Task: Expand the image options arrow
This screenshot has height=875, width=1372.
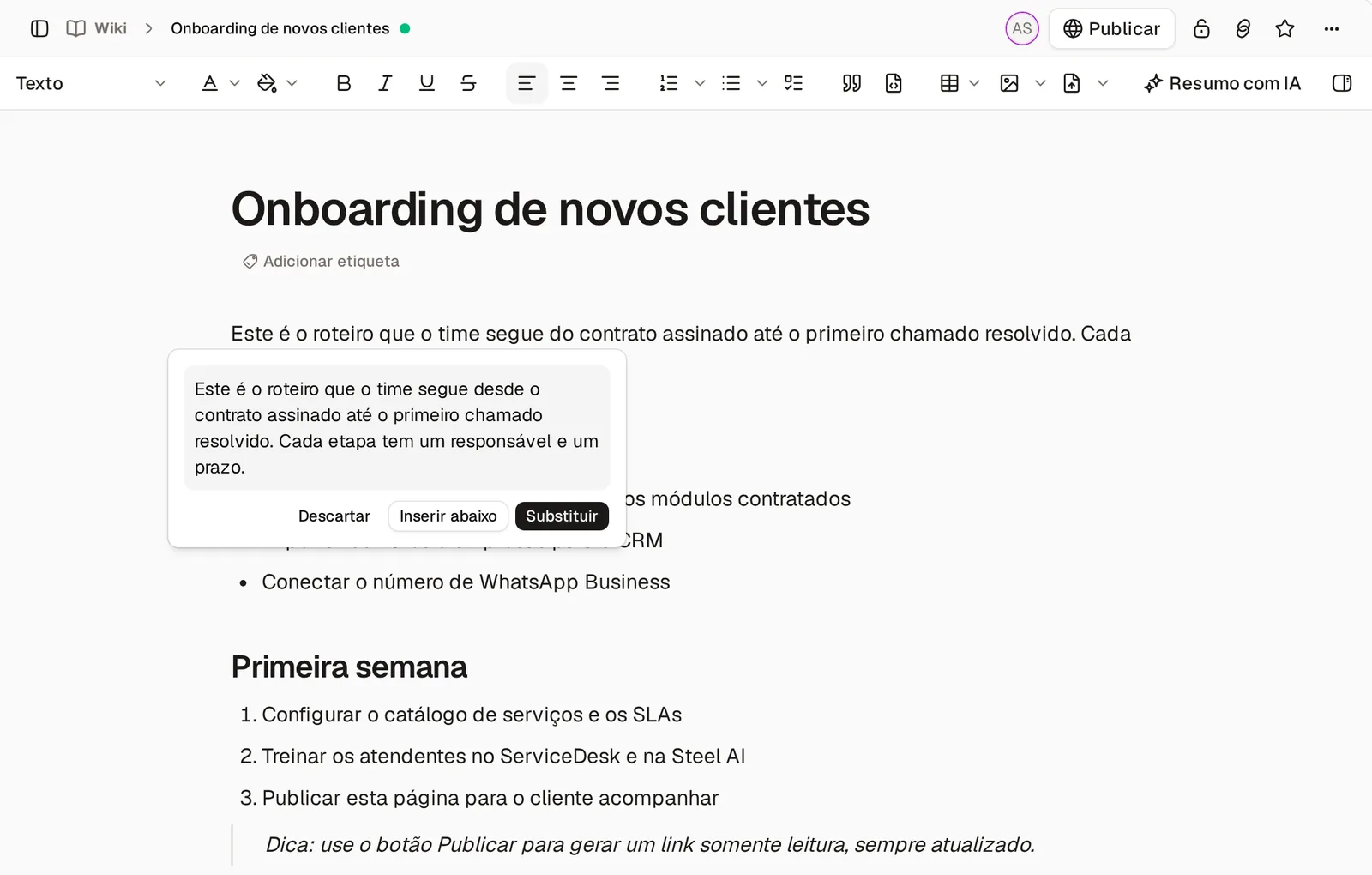Action: coord(1040,83)
